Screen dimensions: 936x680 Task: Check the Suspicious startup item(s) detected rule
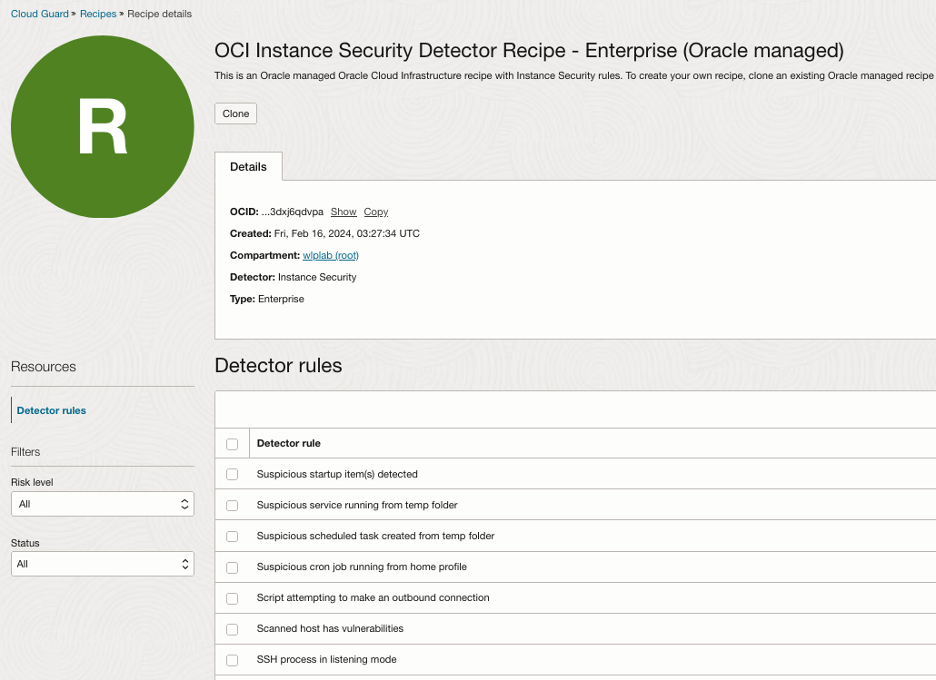(x=231, y=474)
